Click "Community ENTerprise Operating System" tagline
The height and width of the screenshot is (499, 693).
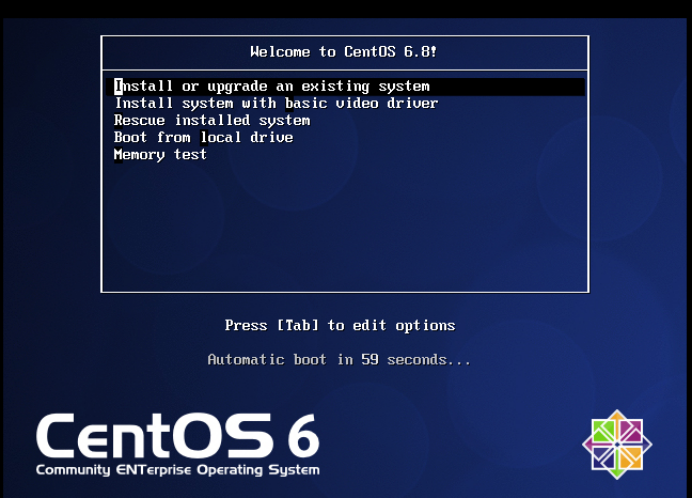coord(178,470)
